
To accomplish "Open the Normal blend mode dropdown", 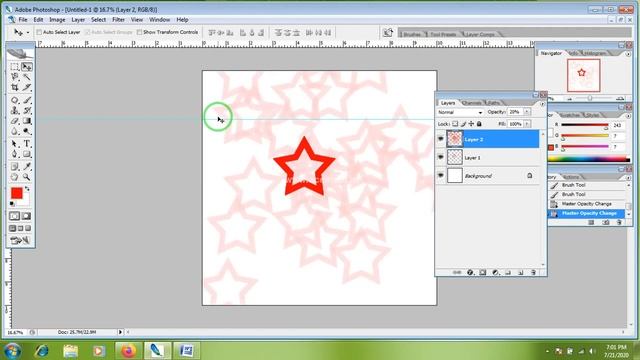I will point(460,112).
